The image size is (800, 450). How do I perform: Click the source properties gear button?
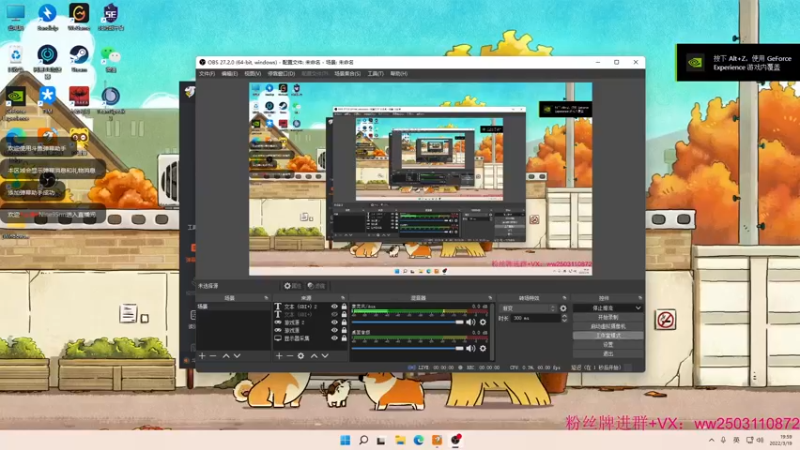point(292,286)
